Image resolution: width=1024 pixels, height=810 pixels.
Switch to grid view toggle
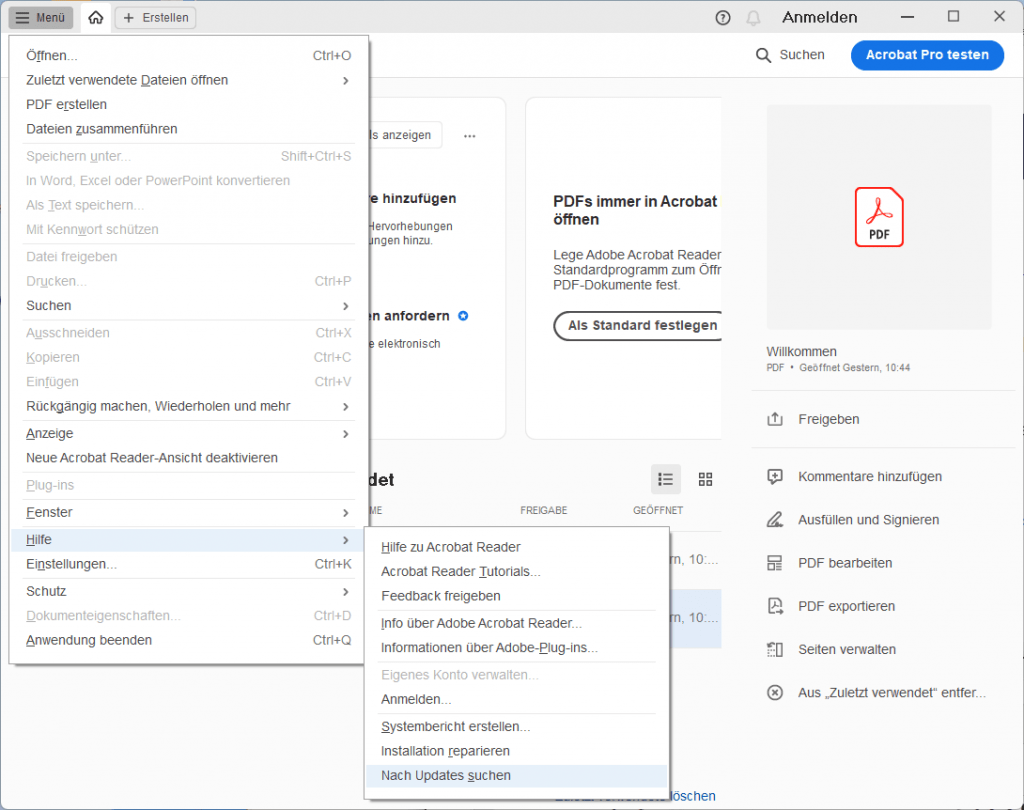click(705, 480)
